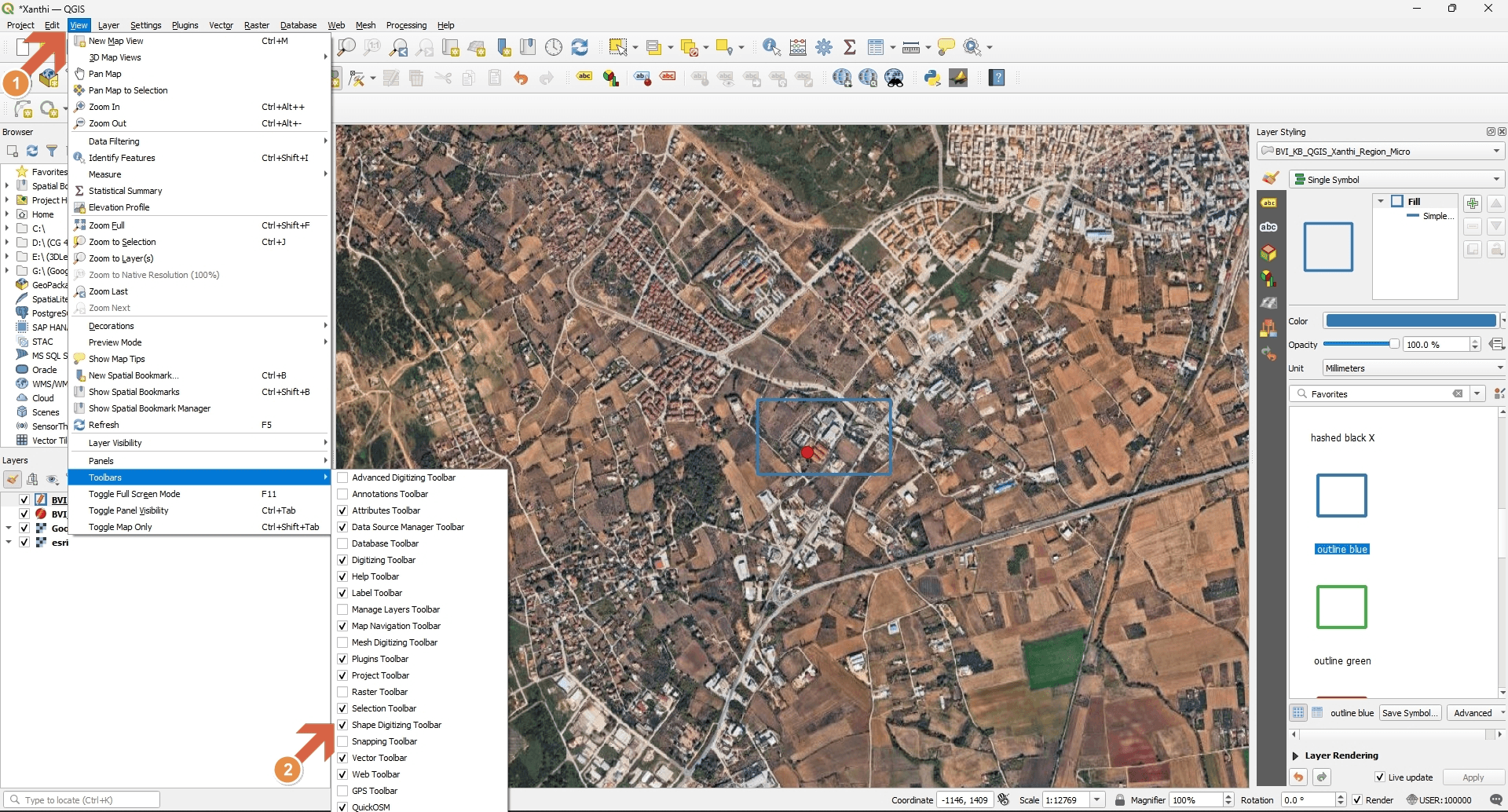Enable the Advanced Digitizing Toolbar checkbox
The image size is (1508, 812).
[x=342, y=477]
